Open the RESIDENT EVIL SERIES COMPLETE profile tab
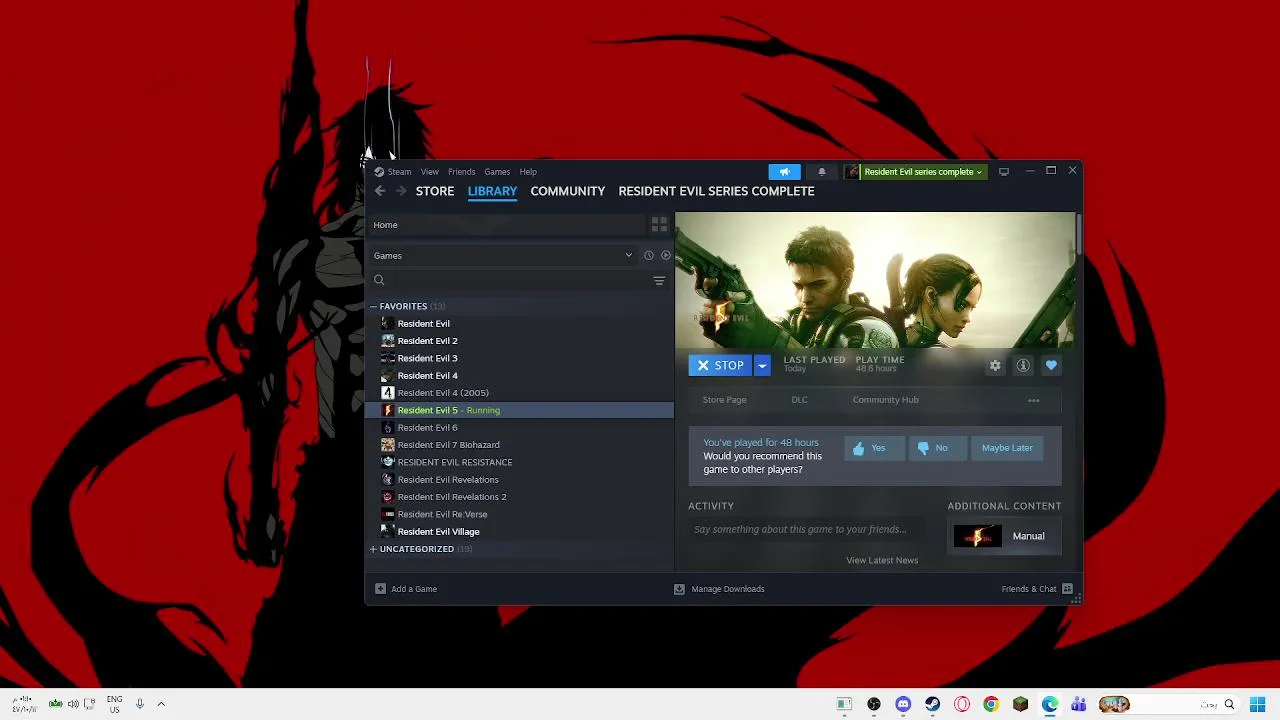1280x720 pixels. pos(716,191)
